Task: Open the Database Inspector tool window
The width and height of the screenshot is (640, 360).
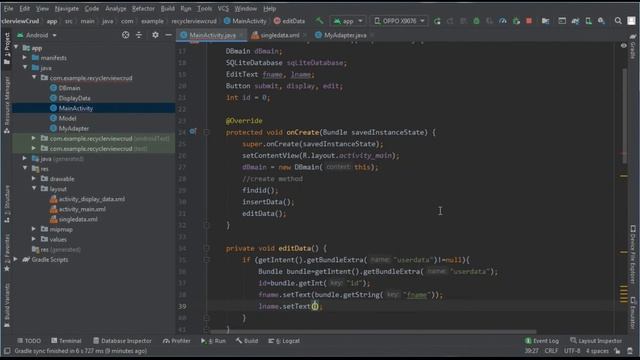Action: click(x=122, y=341)
